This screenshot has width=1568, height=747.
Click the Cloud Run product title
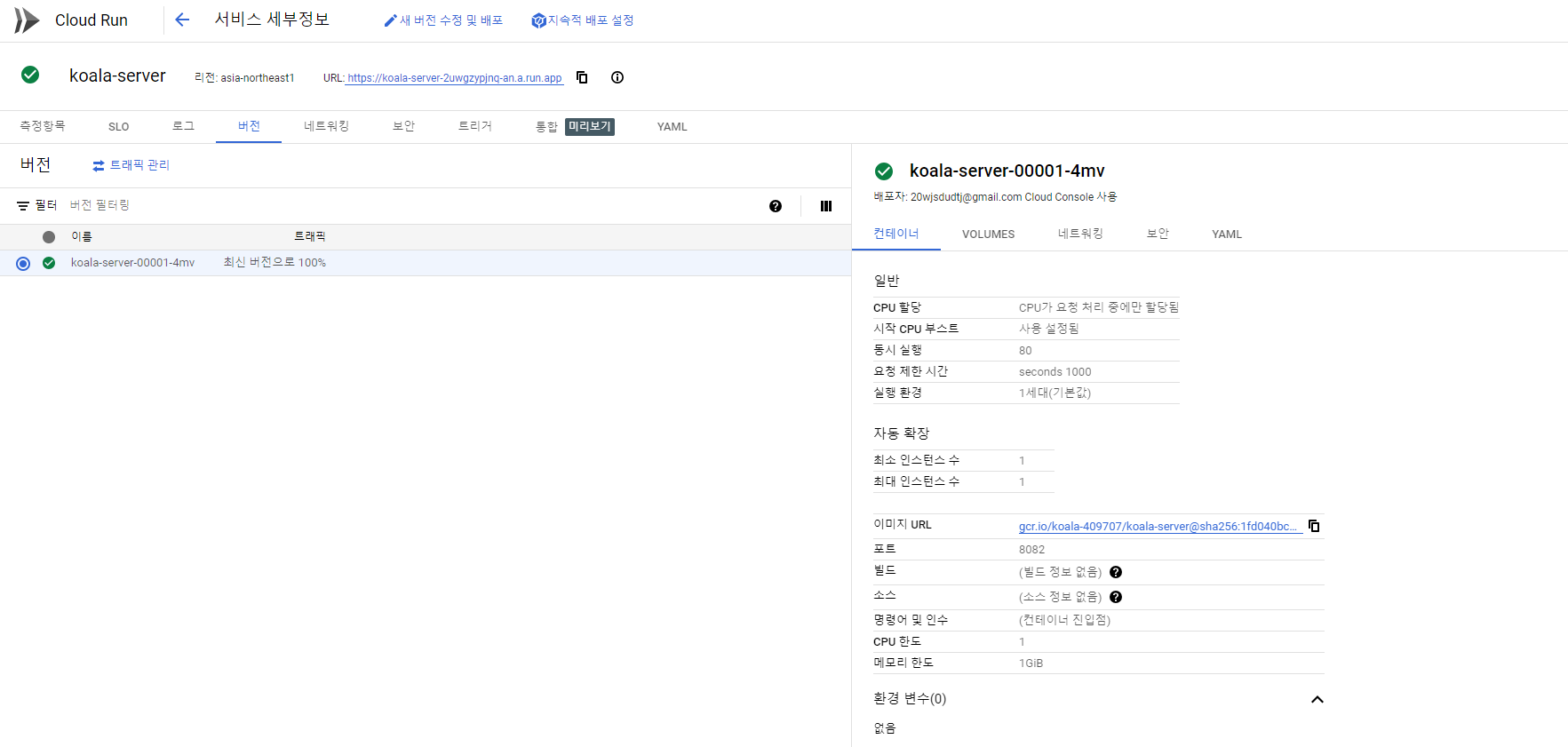pyautogui.click(x=92, y=20)
